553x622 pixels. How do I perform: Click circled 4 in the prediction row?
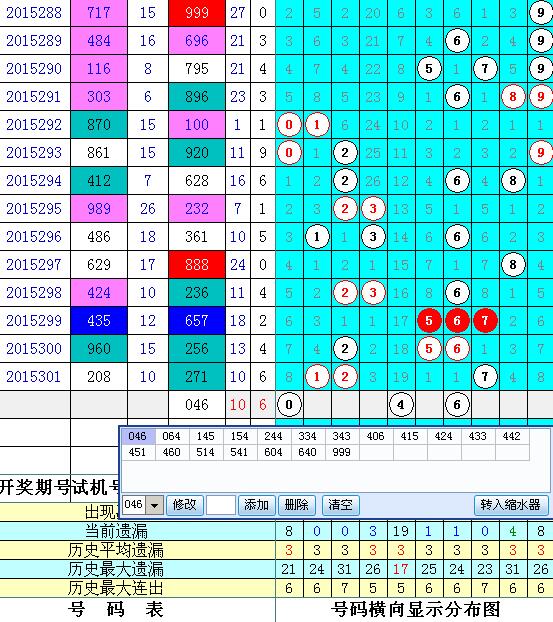[x=401, y=405]
